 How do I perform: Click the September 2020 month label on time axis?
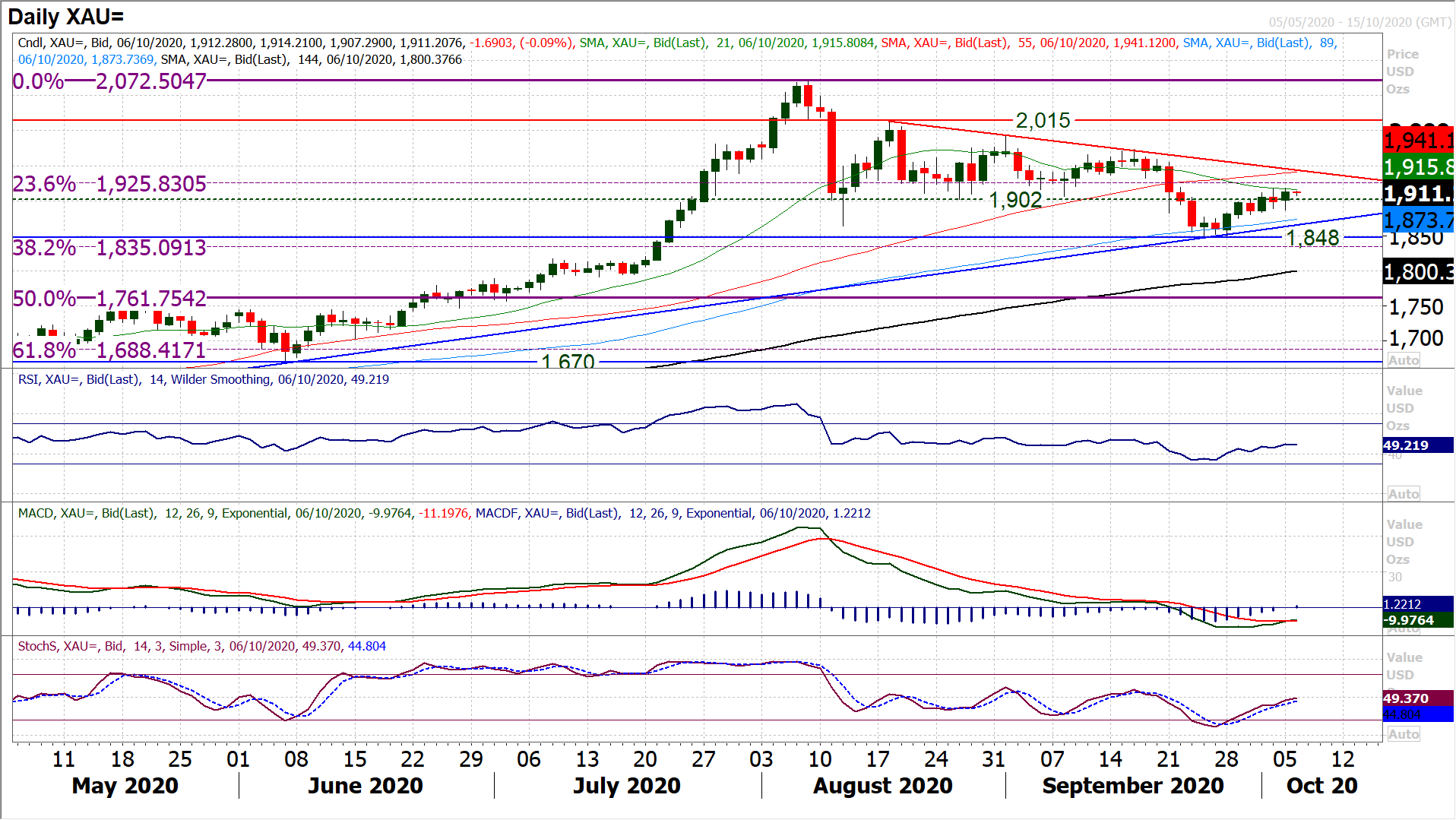pos(1133,786)
